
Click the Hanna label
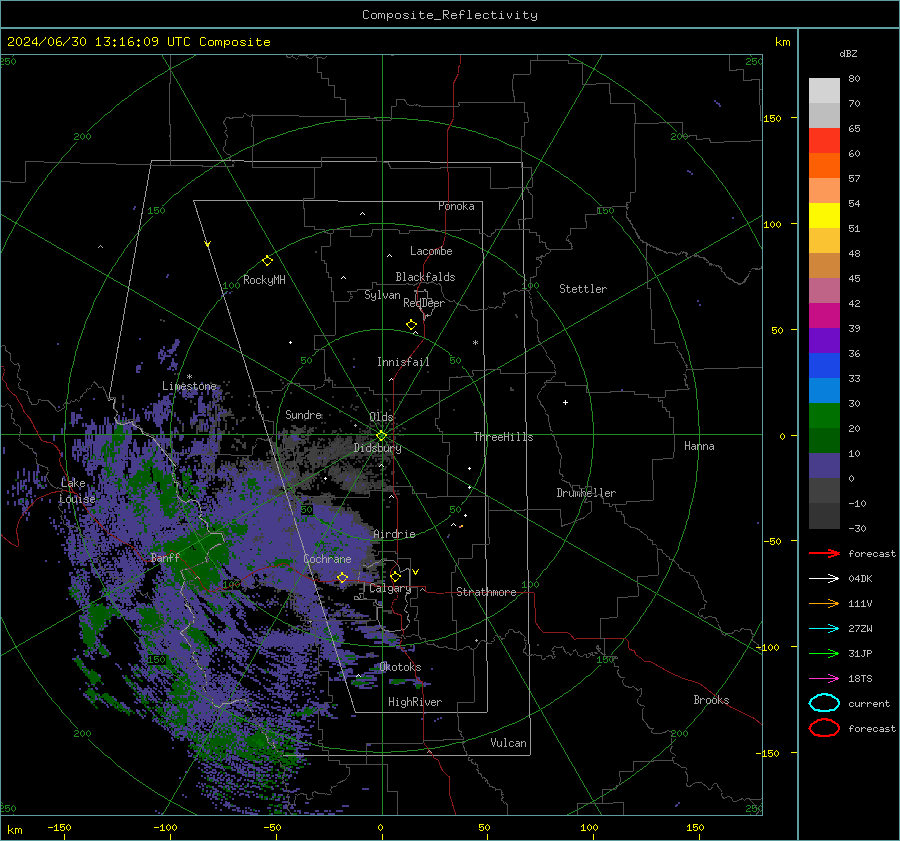tap(699, 446)
